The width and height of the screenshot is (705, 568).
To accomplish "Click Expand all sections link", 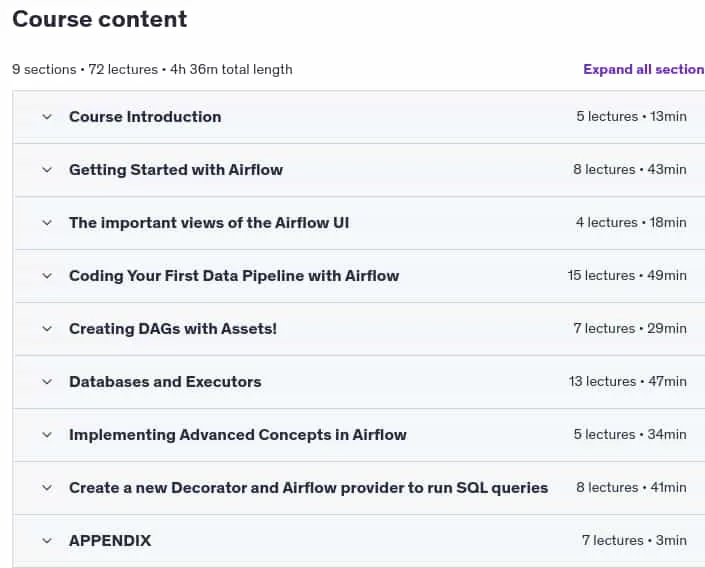I will point(644,69).
